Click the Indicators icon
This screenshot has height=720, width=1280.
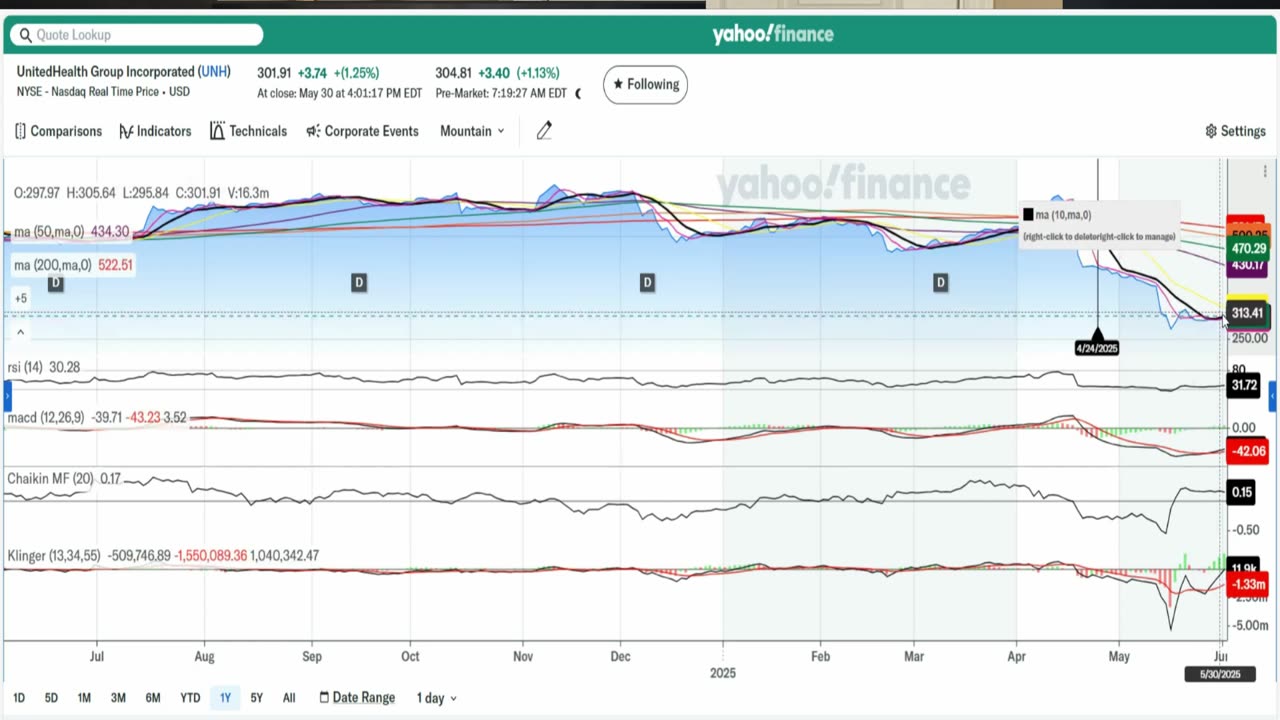coord(126,131)
